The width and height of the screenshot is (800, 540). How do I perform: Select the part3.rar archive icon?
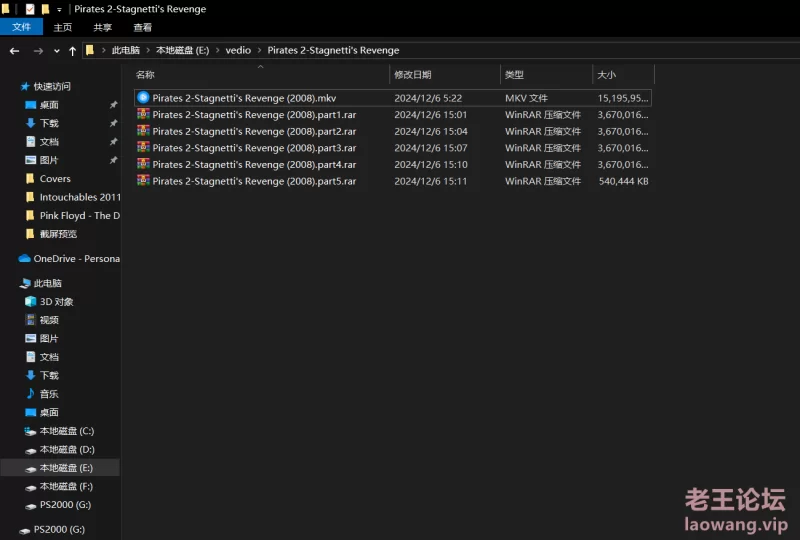point(143,148)
